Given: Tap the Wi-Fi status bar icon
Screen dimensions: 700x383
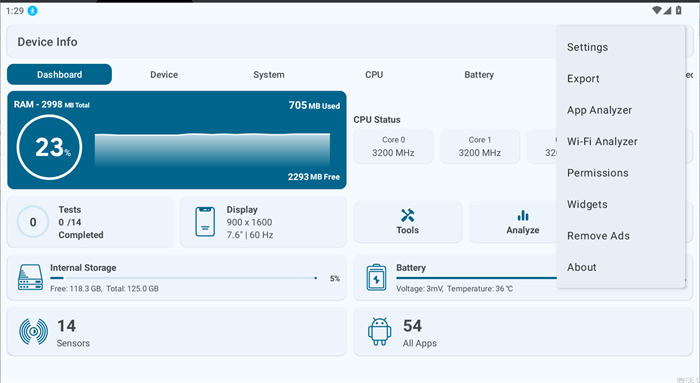Looking at the screenshot, I should pyautogui.click(x=656, y=10).
